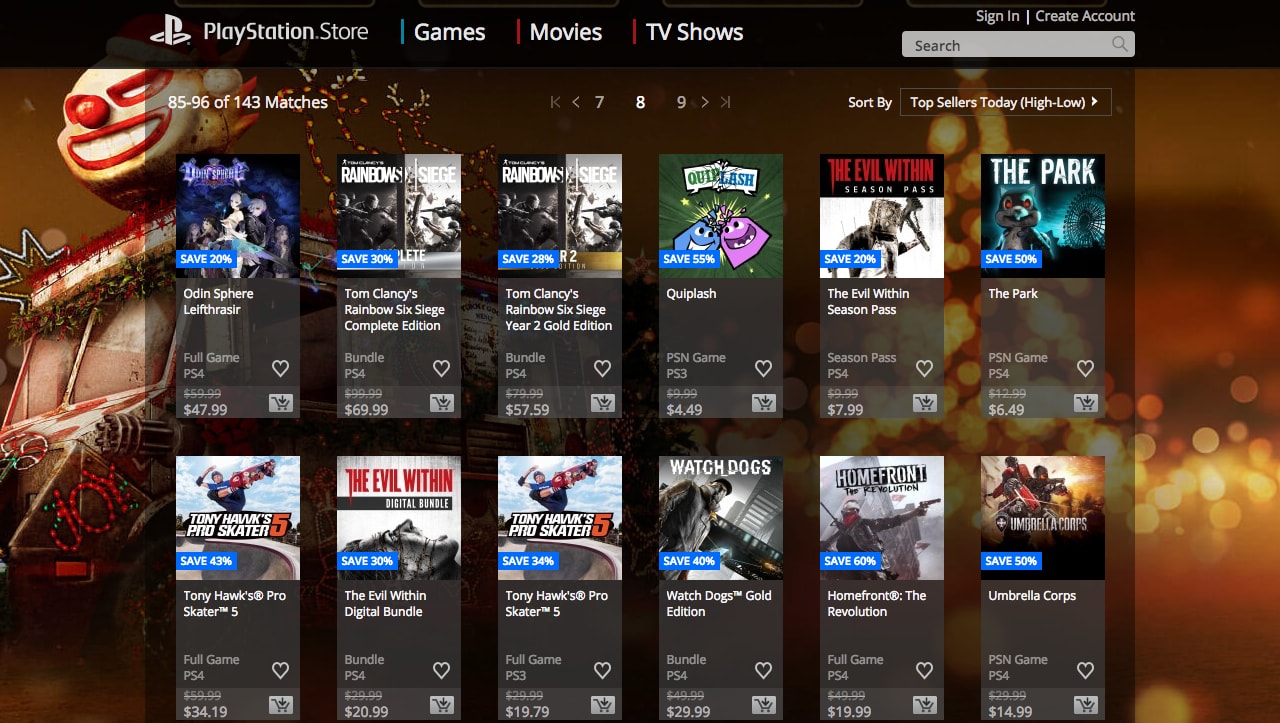Toggle wishlist heart for Homefront: The Revolution
Viewport: 1280px width, 723px height.
(x=925, y=670)
